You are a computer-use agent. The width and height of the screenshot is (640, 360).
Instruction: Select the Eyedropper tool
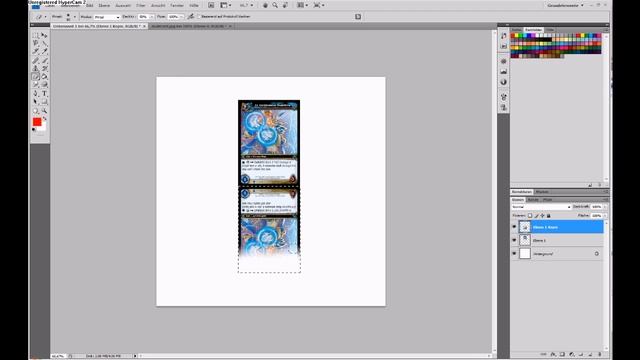[44, 51]
